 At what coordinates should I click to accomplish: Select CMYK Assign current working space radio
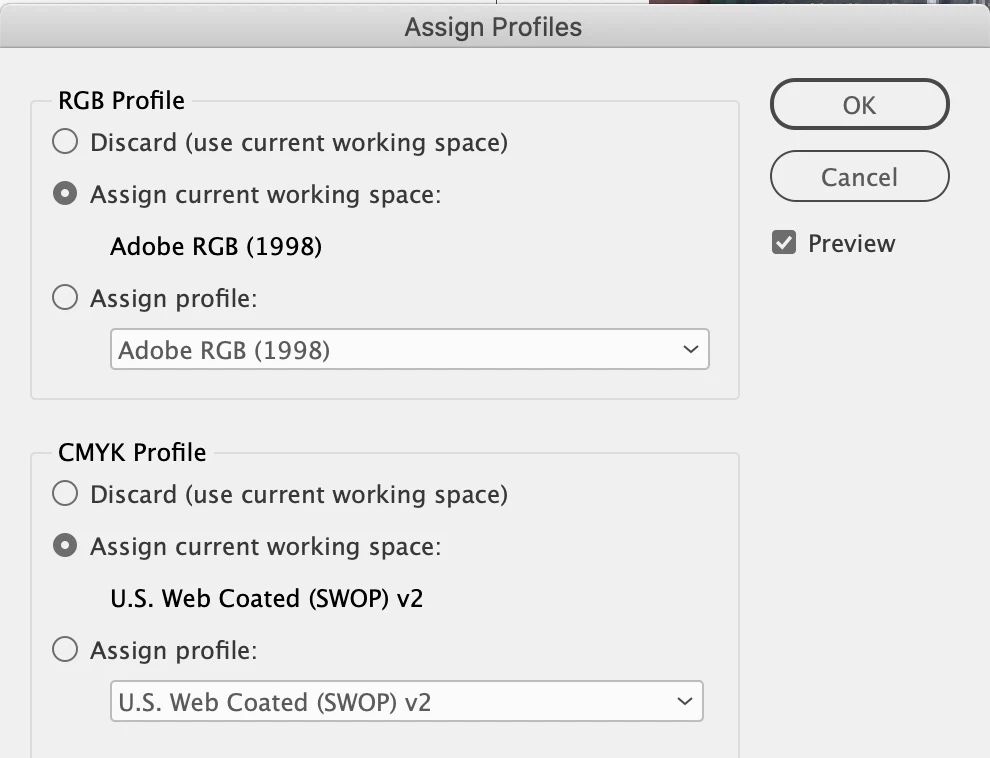point(65,546)
